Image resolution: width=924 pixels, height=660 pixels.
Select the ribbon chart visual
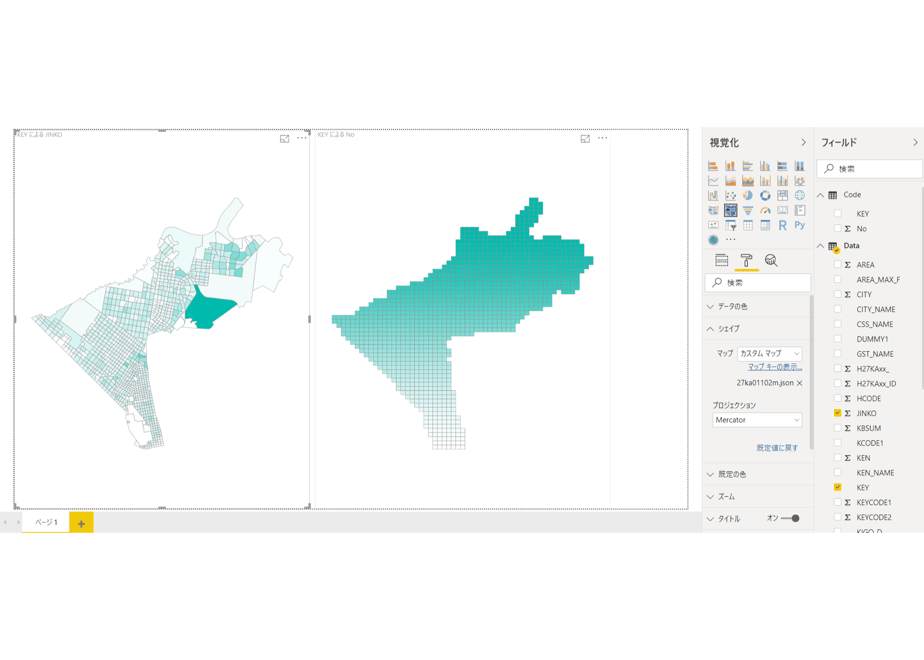point(800,180)
